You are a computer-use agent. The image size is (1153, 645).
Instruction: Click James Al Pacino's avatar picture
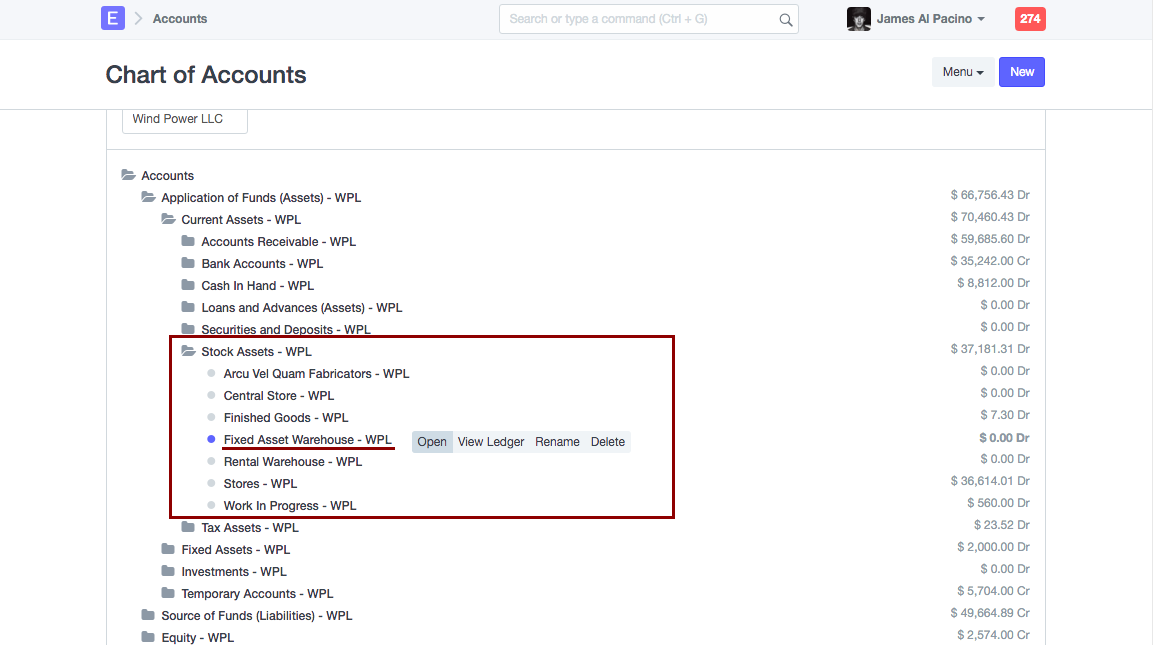point(858,19)
